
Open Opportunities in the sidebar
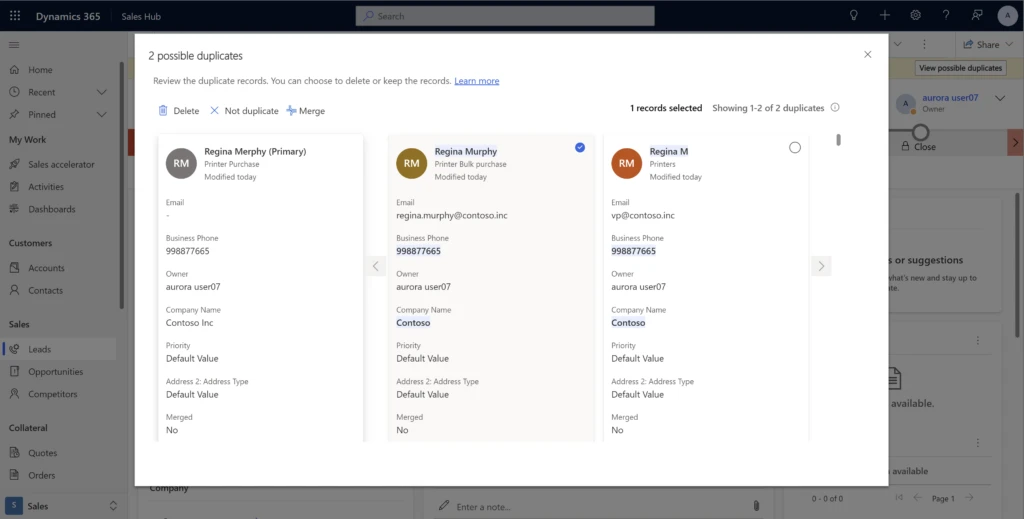[x=56, y=372]
